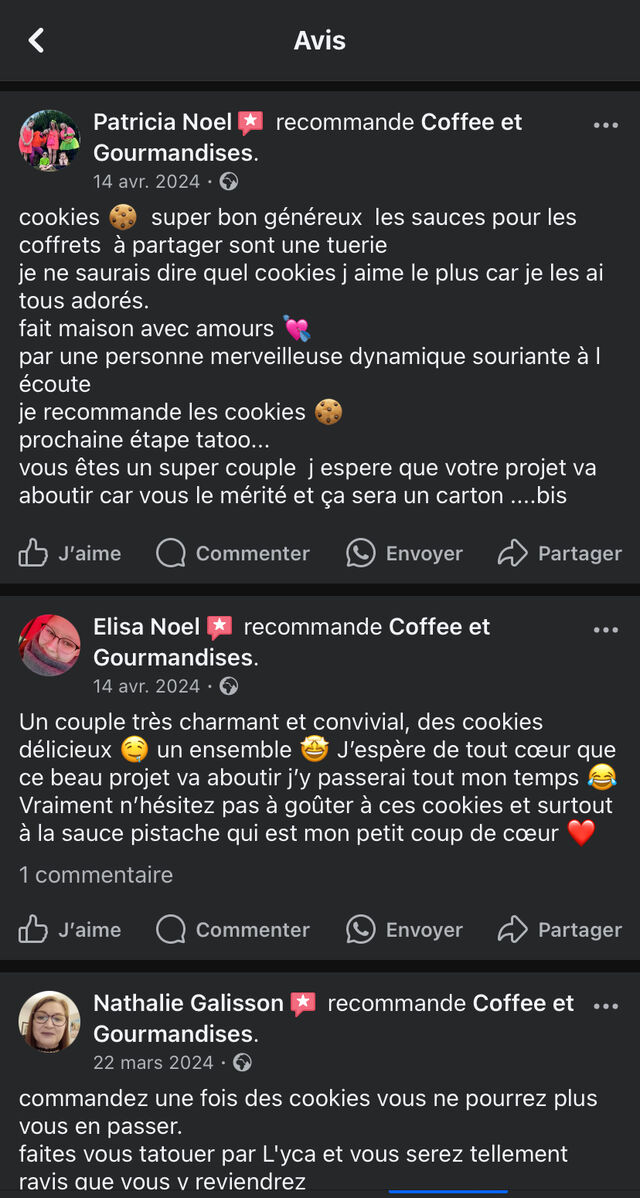Click the globe privacy icon on Nathalie's review
The width and height of the screenshot is (640, 1198).
(x=242, y=1062)
